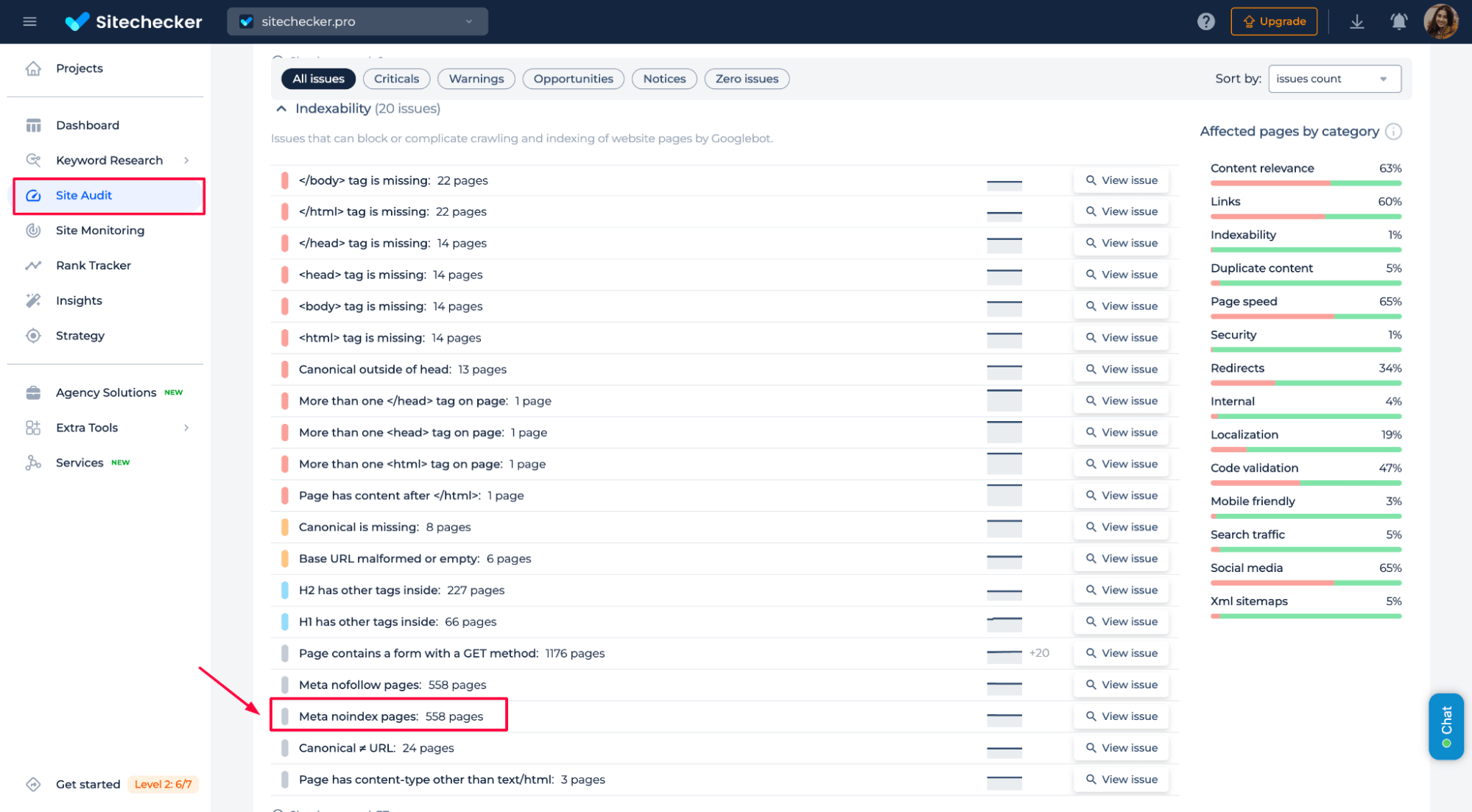Image resolution: width=1472 pixels, height=812 pixels.
Task: Click the Redirects category row
Action: pos(1306,374)
